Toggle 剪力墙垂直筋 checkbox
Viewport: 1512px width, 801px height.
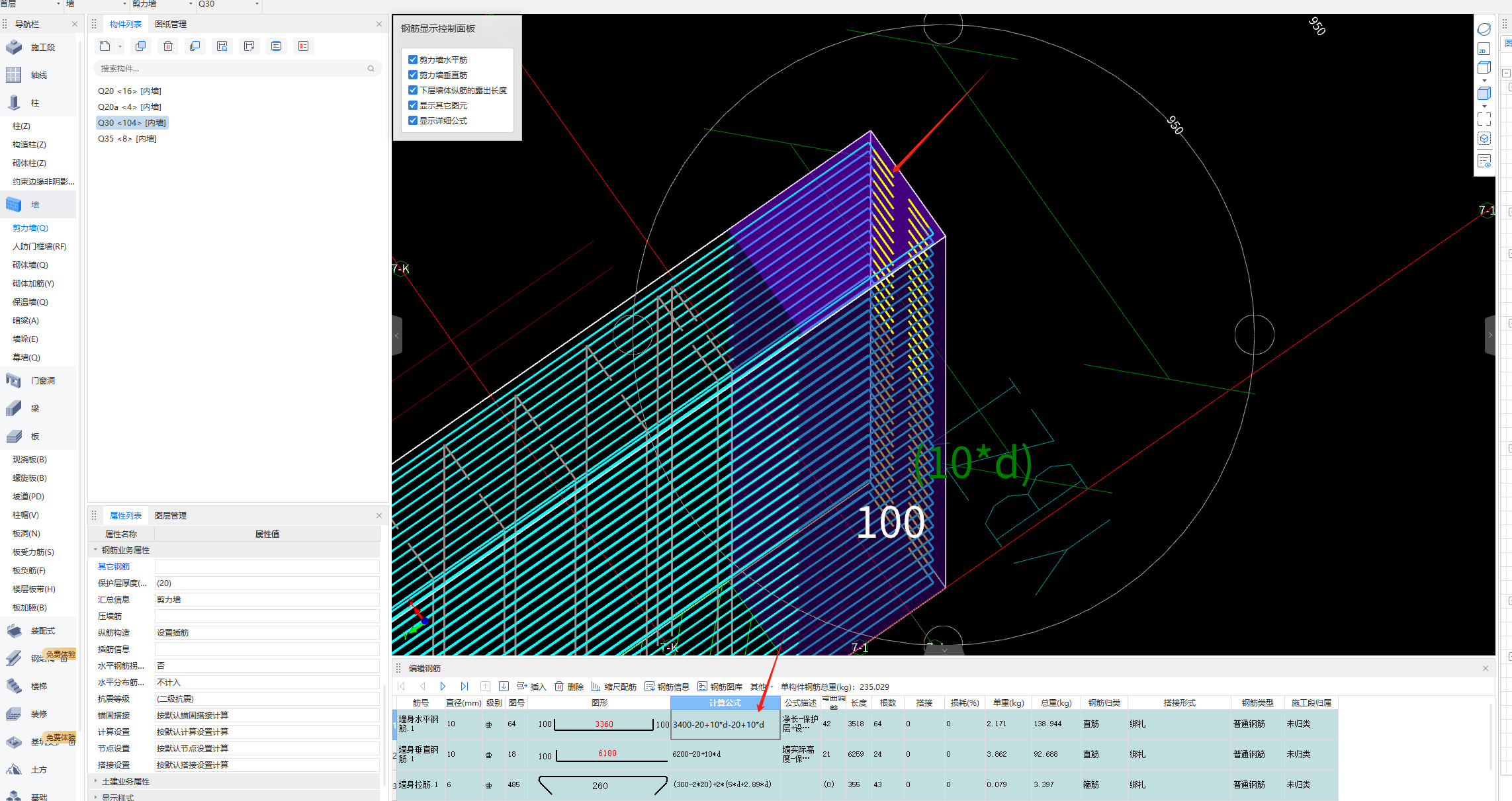pos(413,75)
